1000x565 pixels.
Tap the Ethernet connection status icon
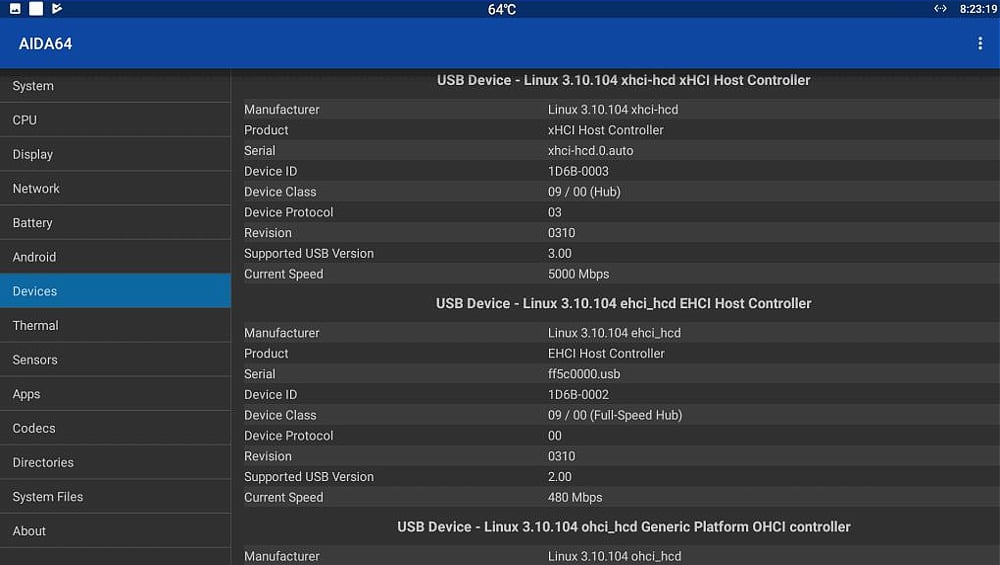click(x=940, y=9)
